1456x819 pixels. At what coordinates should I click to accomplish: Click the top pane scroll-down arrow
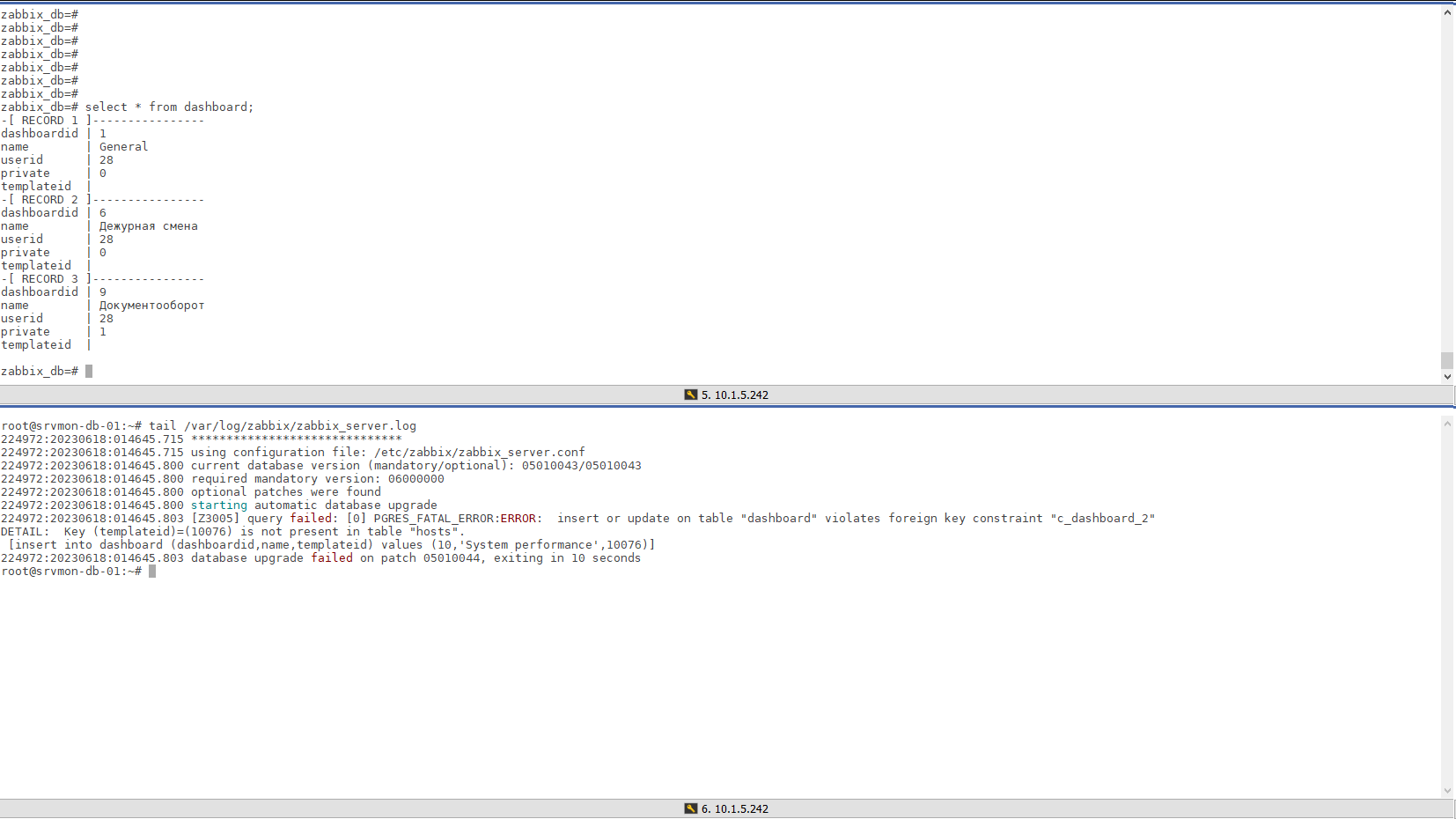[x=1447, y=376]
